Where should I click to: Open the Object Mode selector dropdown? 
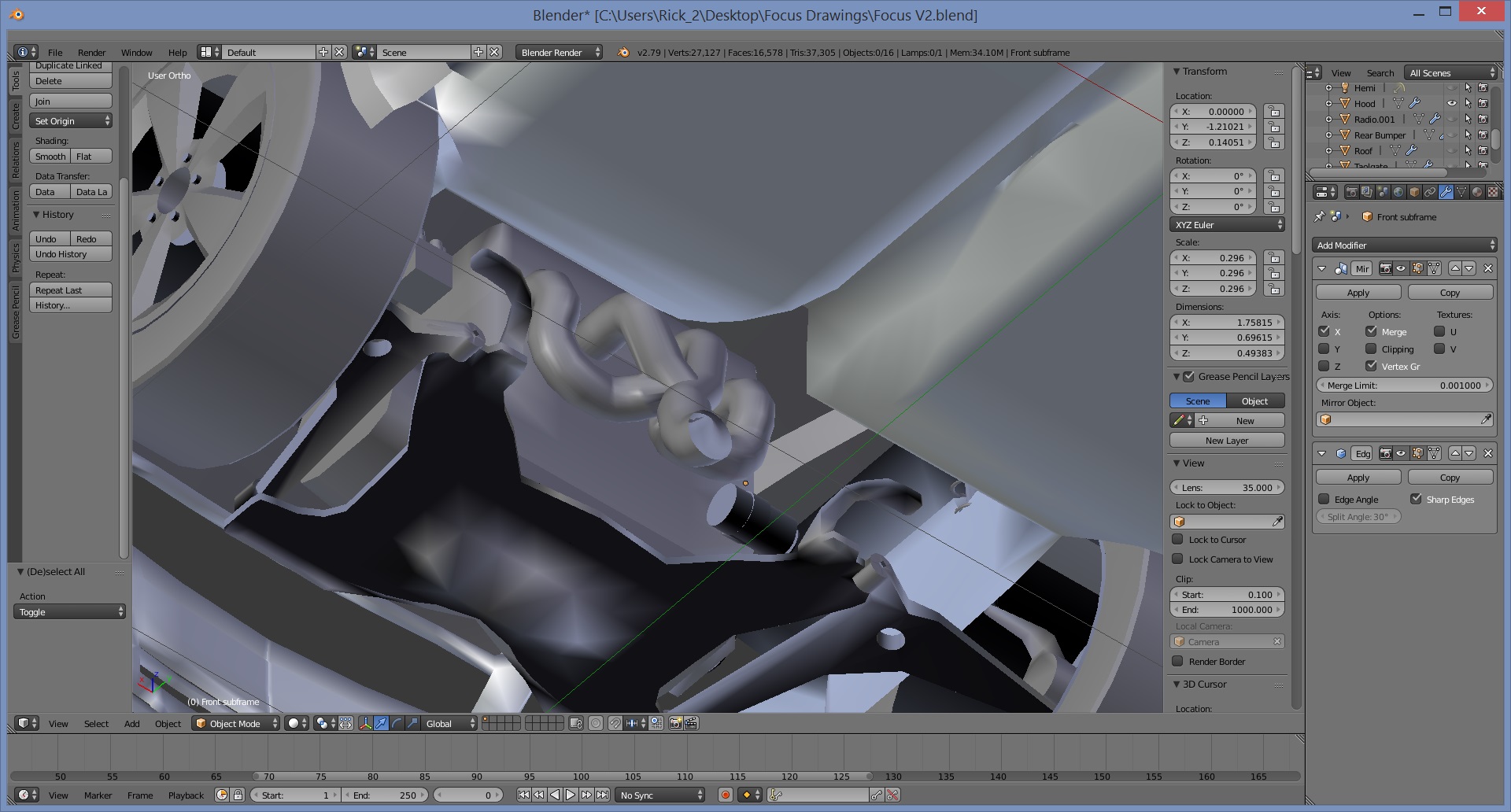point(236,723)
